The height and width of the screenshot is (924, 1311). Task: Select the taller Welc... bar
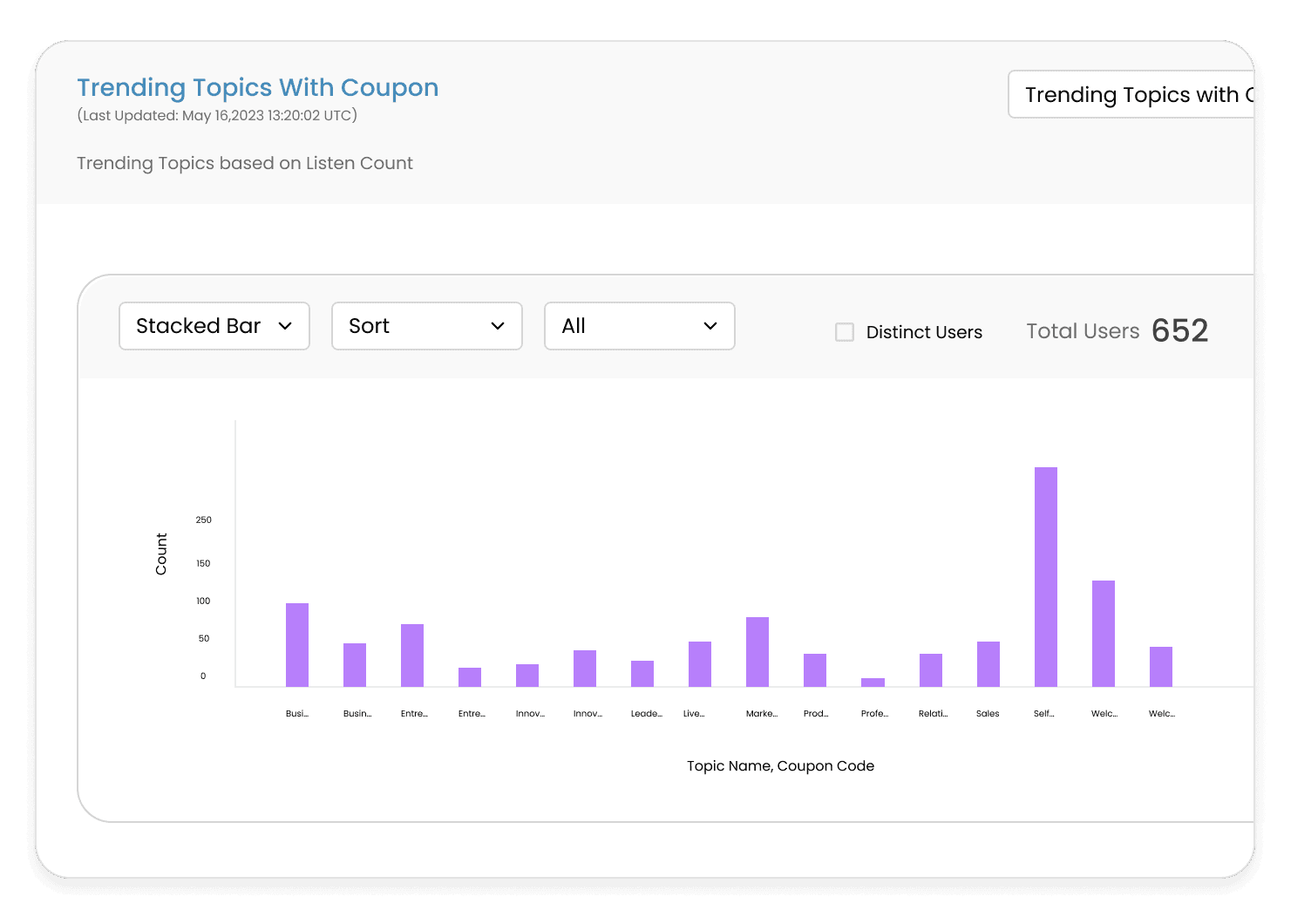(x=1103, y=634)
